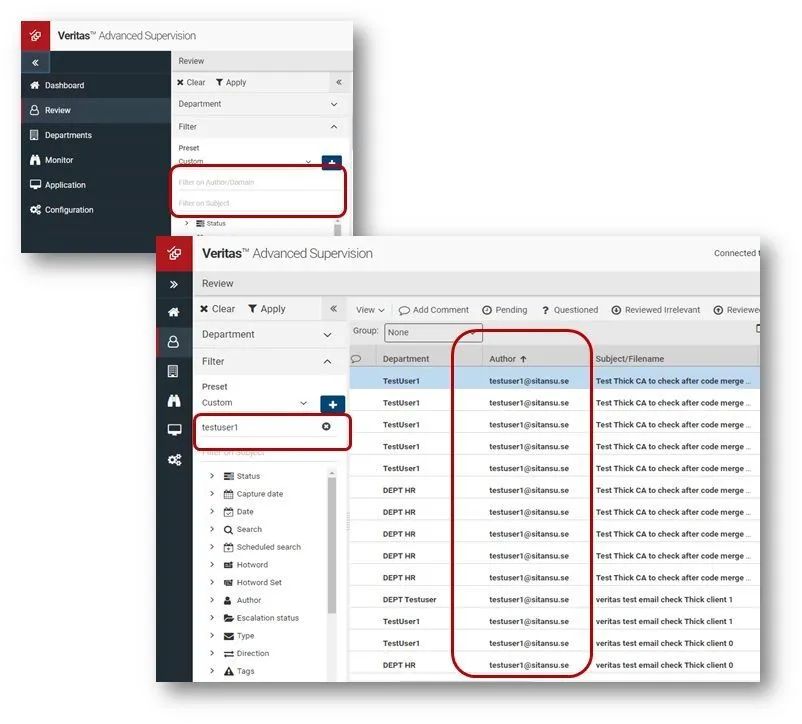Open Dashboard home icon in front sidebar
The image size is (802, 724).
pyautogui.click(x=174, y=312)
